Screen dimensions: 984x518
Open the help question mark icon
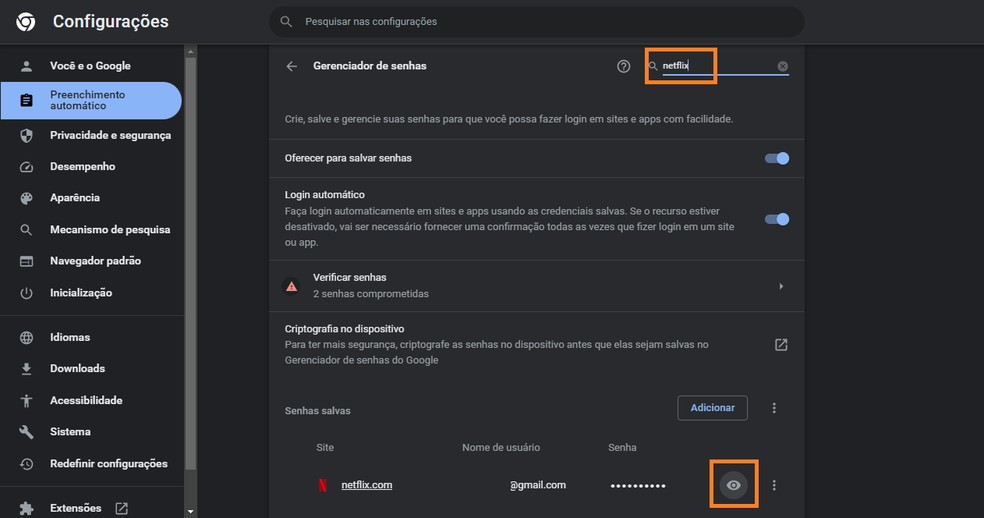(x=623, y=66)
